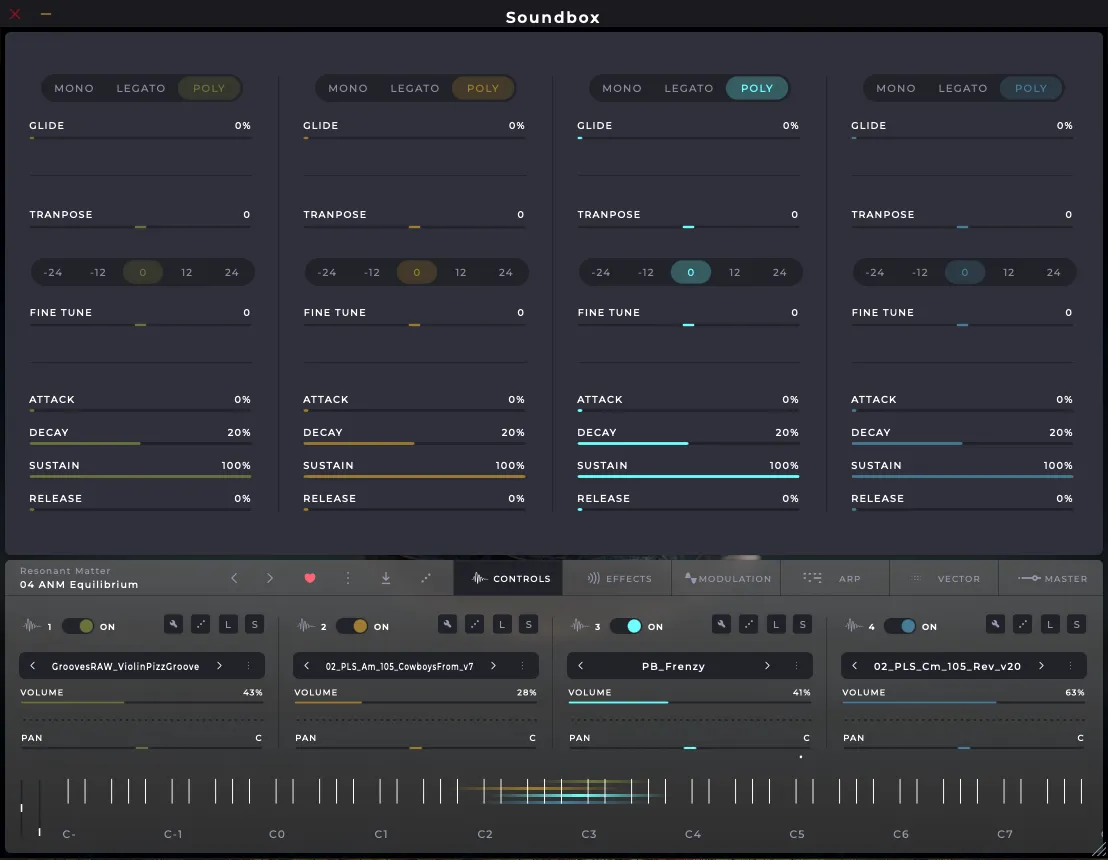Viewport: 1108px width, 860px height.
Task: Toggle the layer 3 ON switch
Action: click(626, 626)
